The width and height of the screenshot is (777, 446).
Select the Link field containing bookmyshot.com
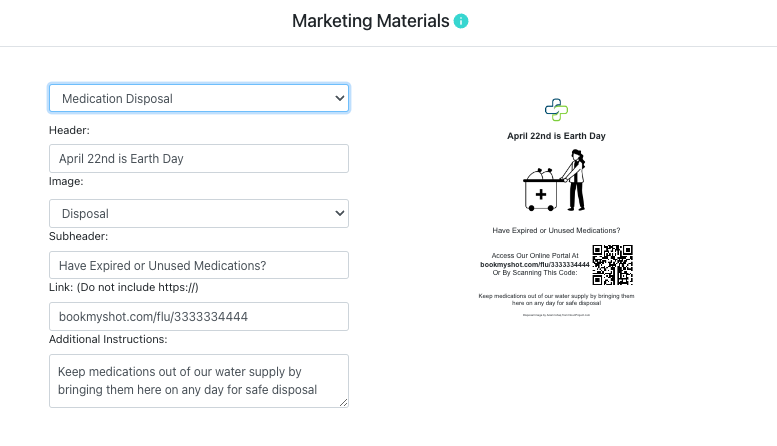pos(199,317)
